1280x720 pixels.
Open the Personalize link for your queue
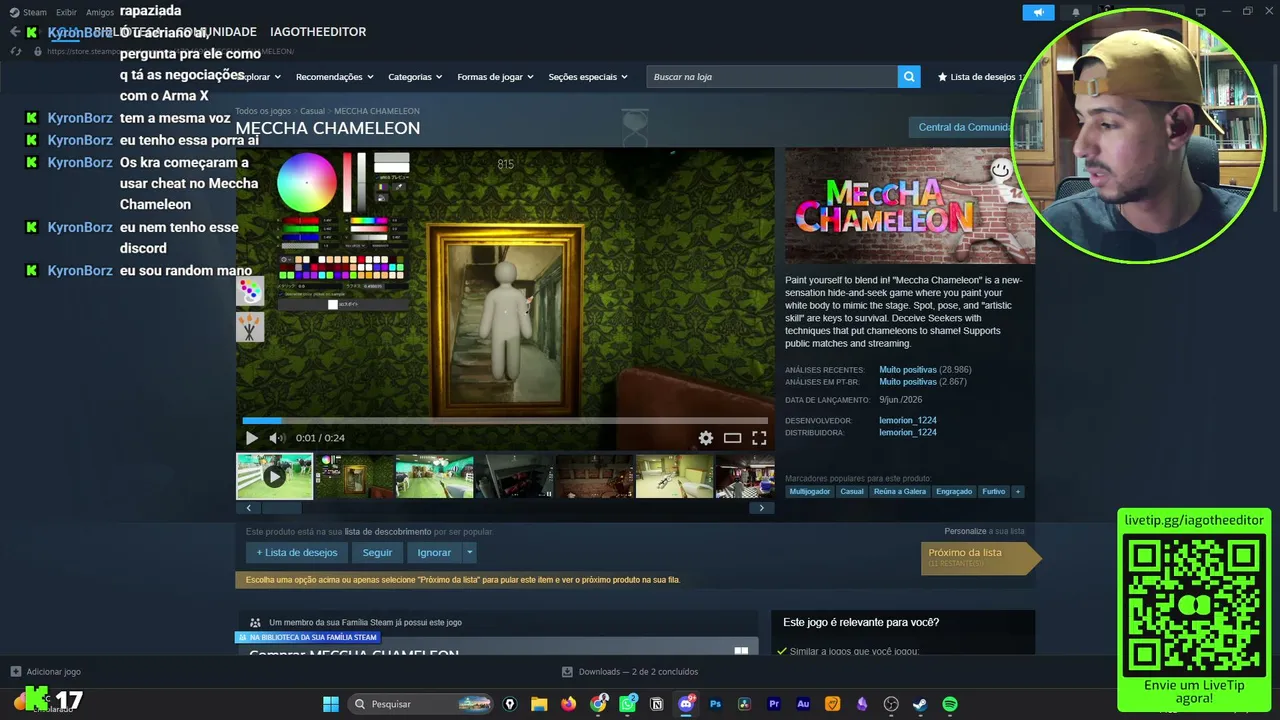[965, 531]
